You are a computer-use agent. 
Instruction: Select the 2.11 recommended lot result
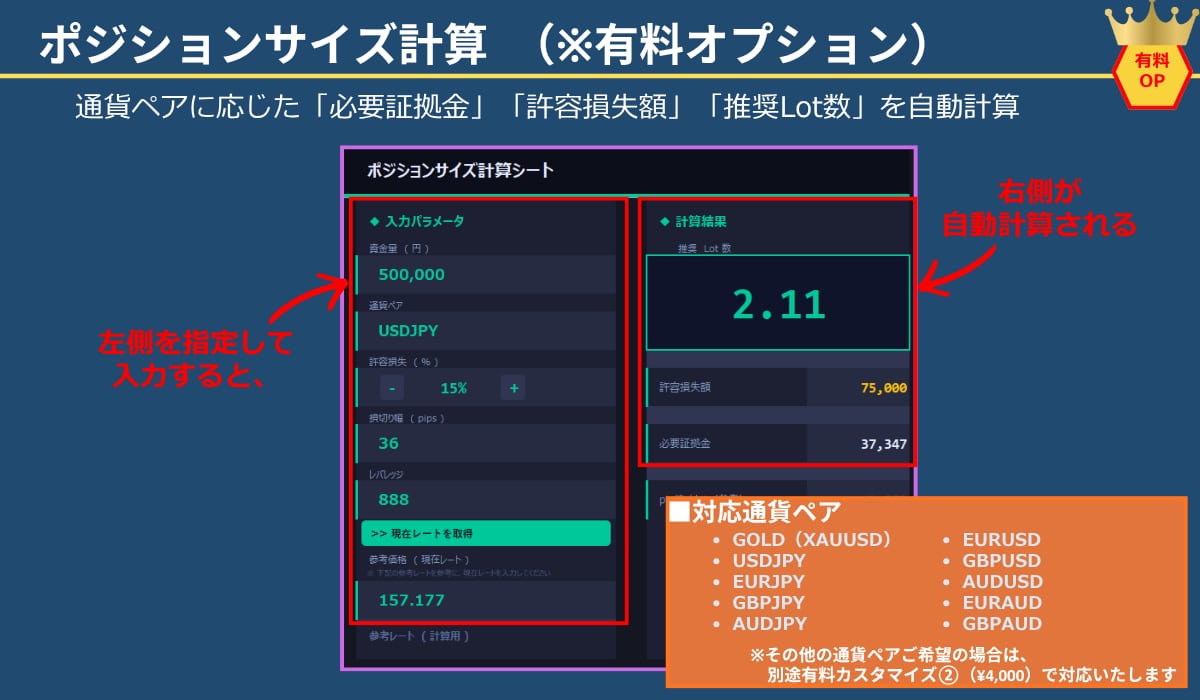[778, 303]
